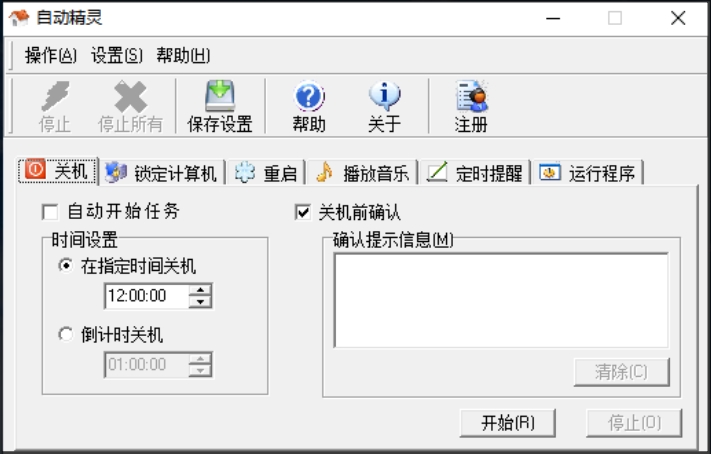This screenshot has width=711, height=454.
Task: Open the 运行程序 tab
Action: 588,173
